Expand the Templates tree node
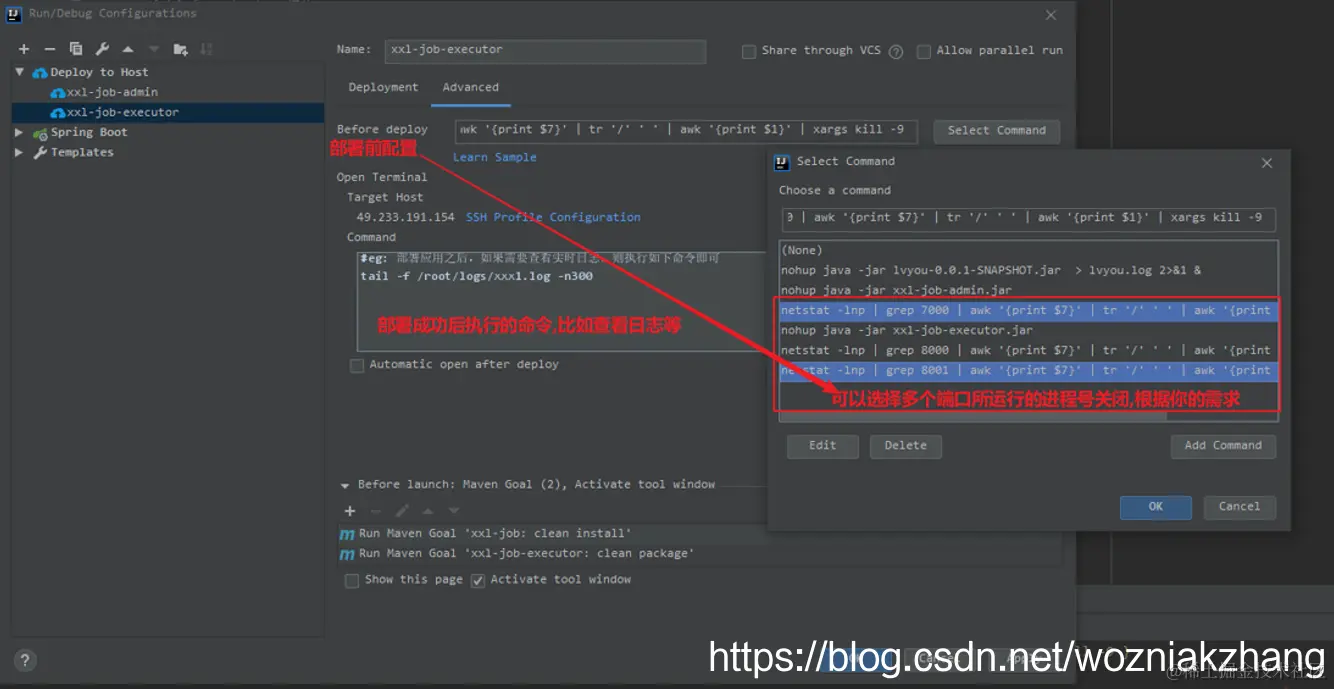 (x=20, y=152)
